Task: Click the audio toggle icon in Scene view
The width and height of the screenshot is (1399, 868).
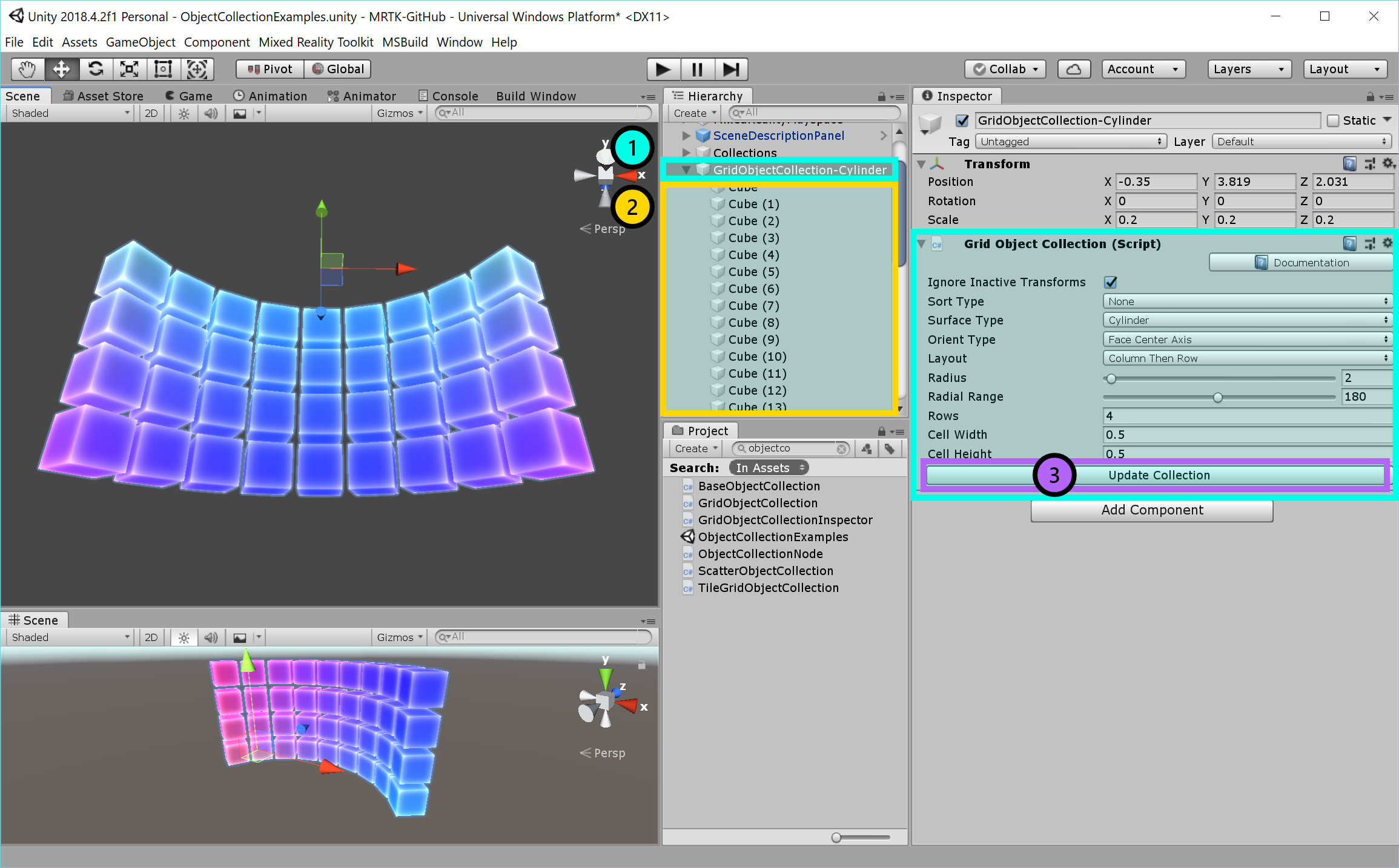Action: (x=210, y=114)
